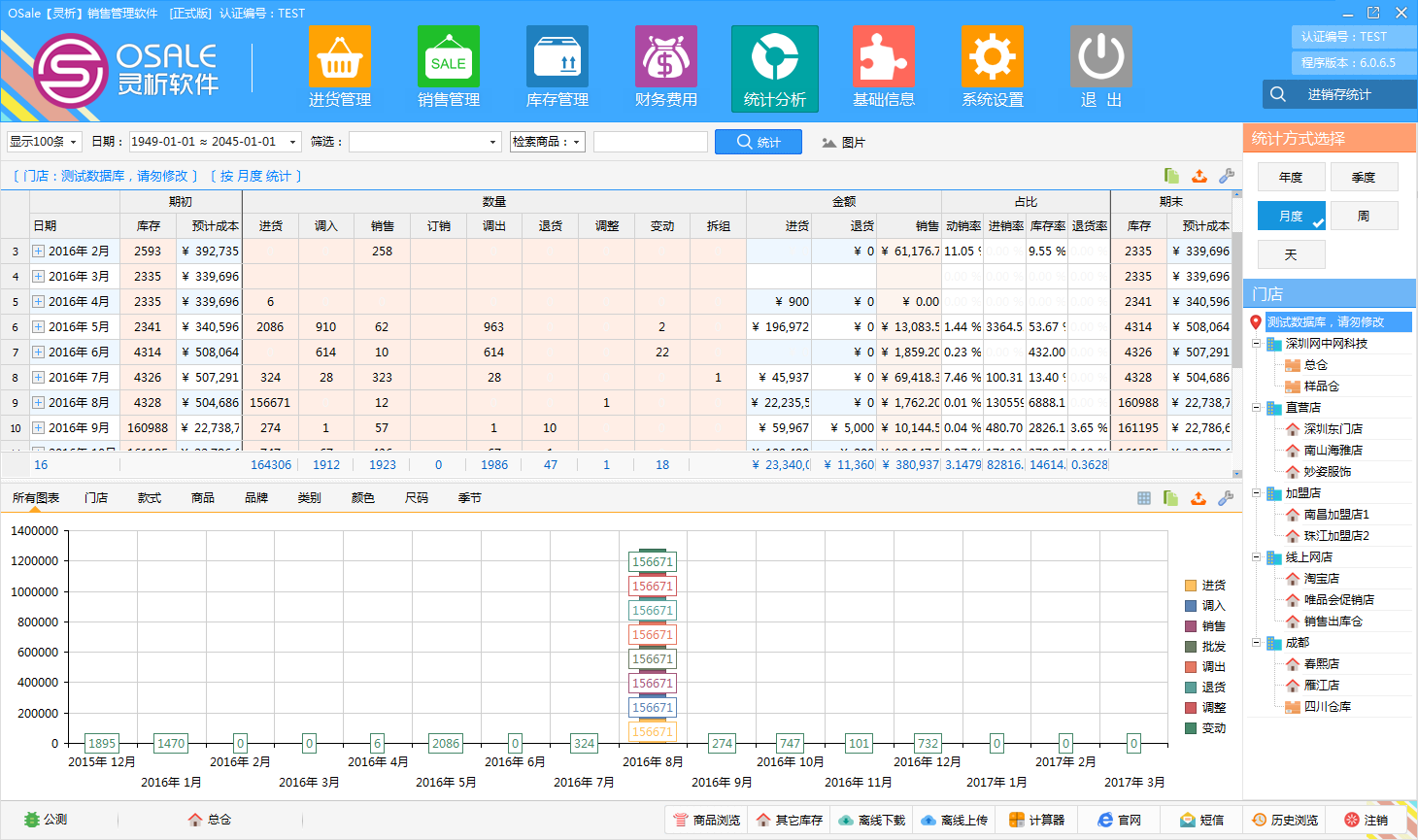Select the 天 daily statistics mode

pyautogui.click(x=1291, y=254)
